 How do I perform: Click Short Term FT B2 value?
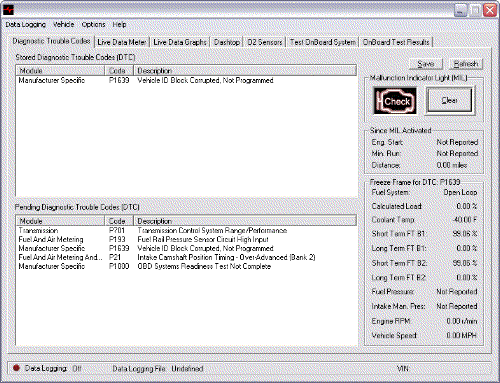[465, 263]
